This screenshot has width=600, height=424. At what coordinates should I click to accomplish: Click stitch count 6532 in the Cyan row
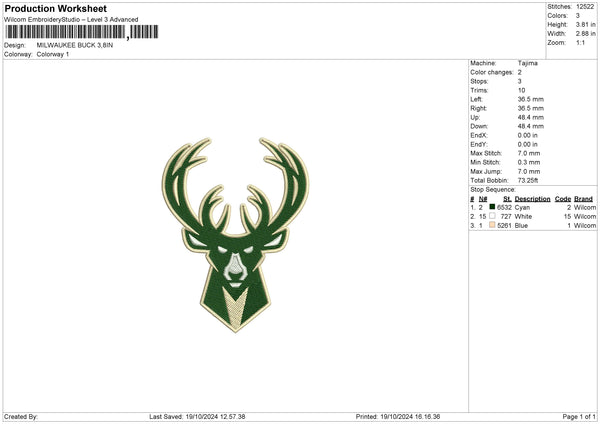(504, 207)
